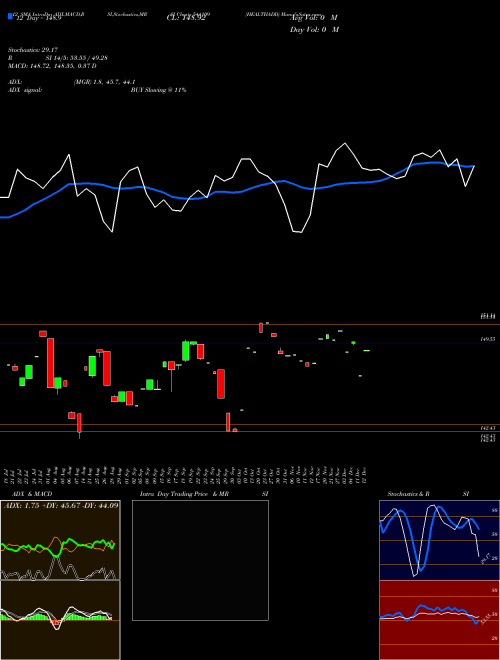Click the 'ADX signal:' label

(25, 90)
